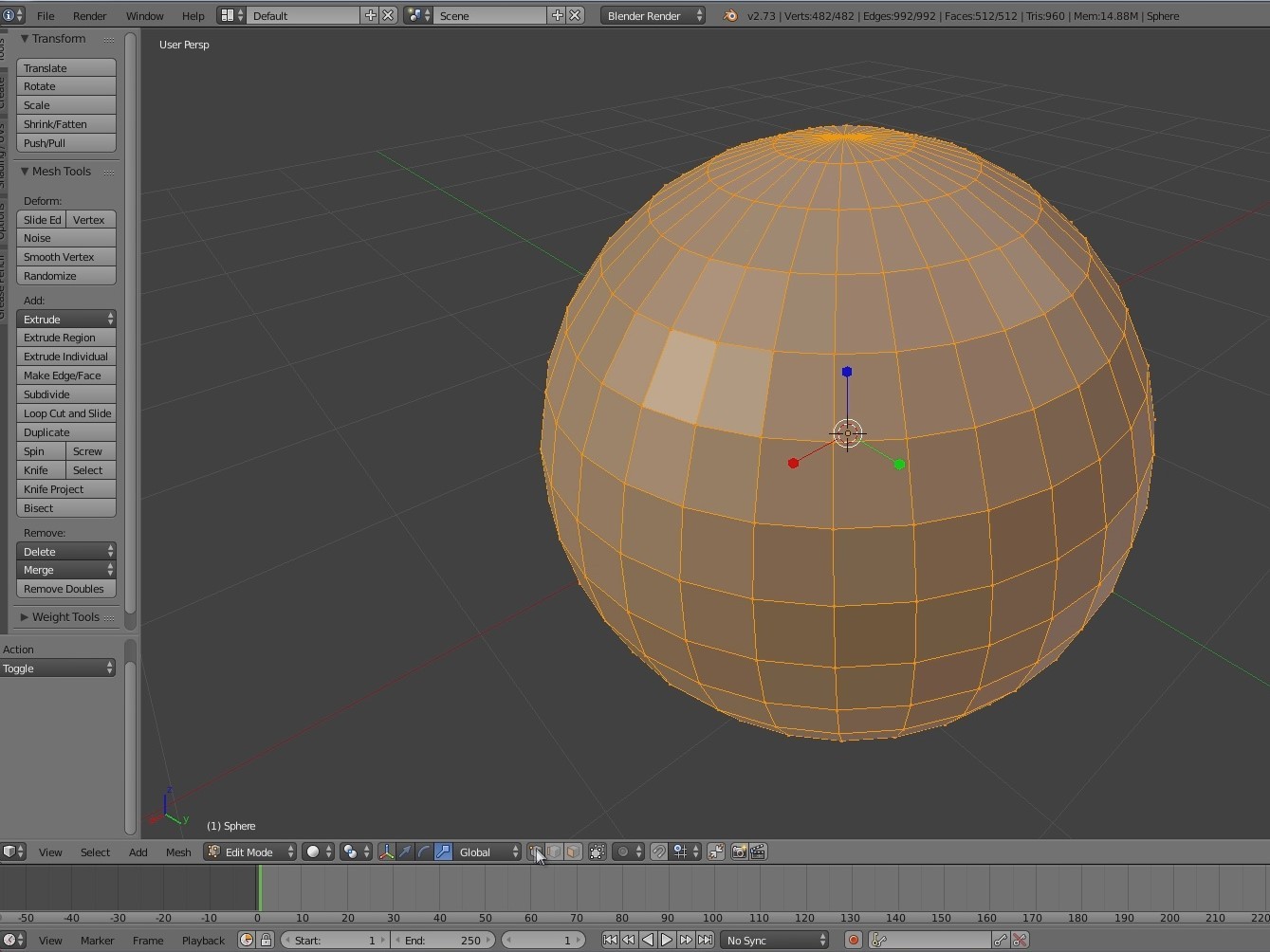The height and width of the screenshot is (952, 1270).
Task: Click the Smooth Vertex button
Action: (x=66, y=257)
